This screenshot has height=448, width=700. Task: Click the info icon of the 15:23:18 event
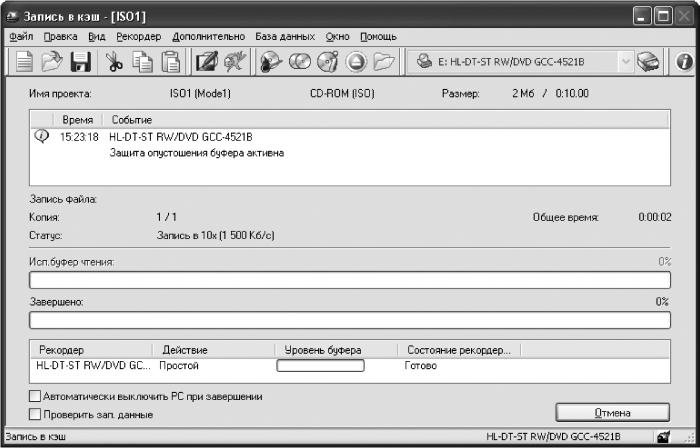click(x=42, y=136)
